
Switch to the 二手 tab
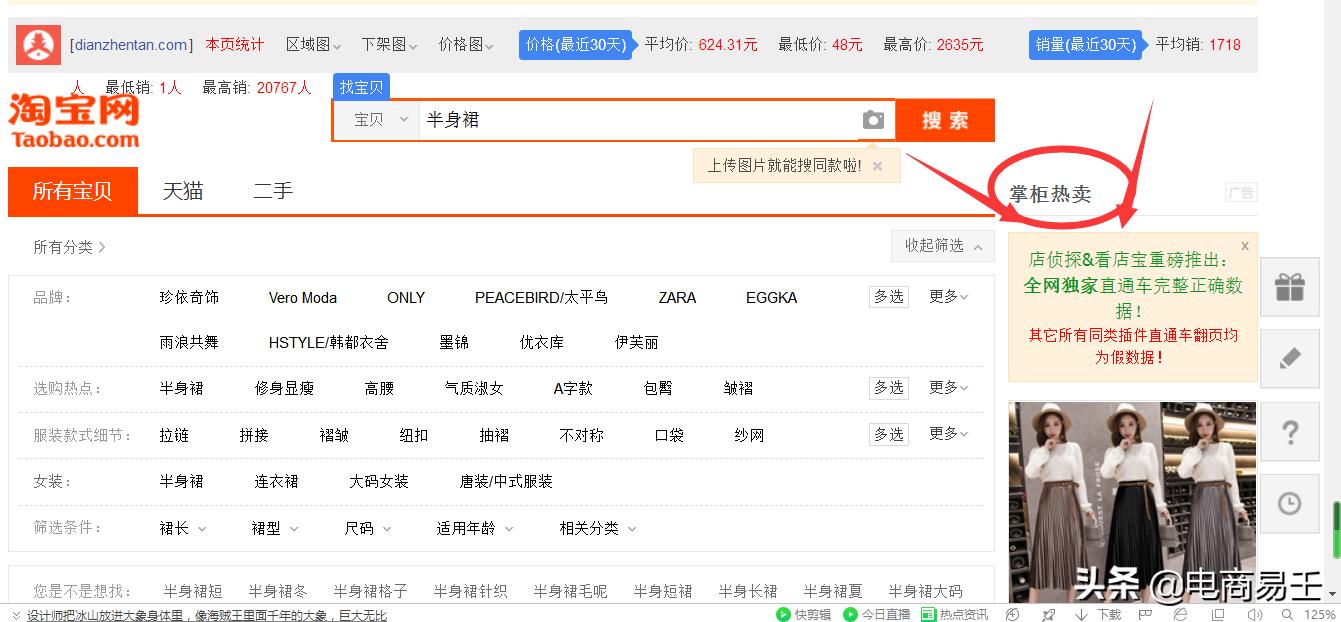[x=272, y=190]
